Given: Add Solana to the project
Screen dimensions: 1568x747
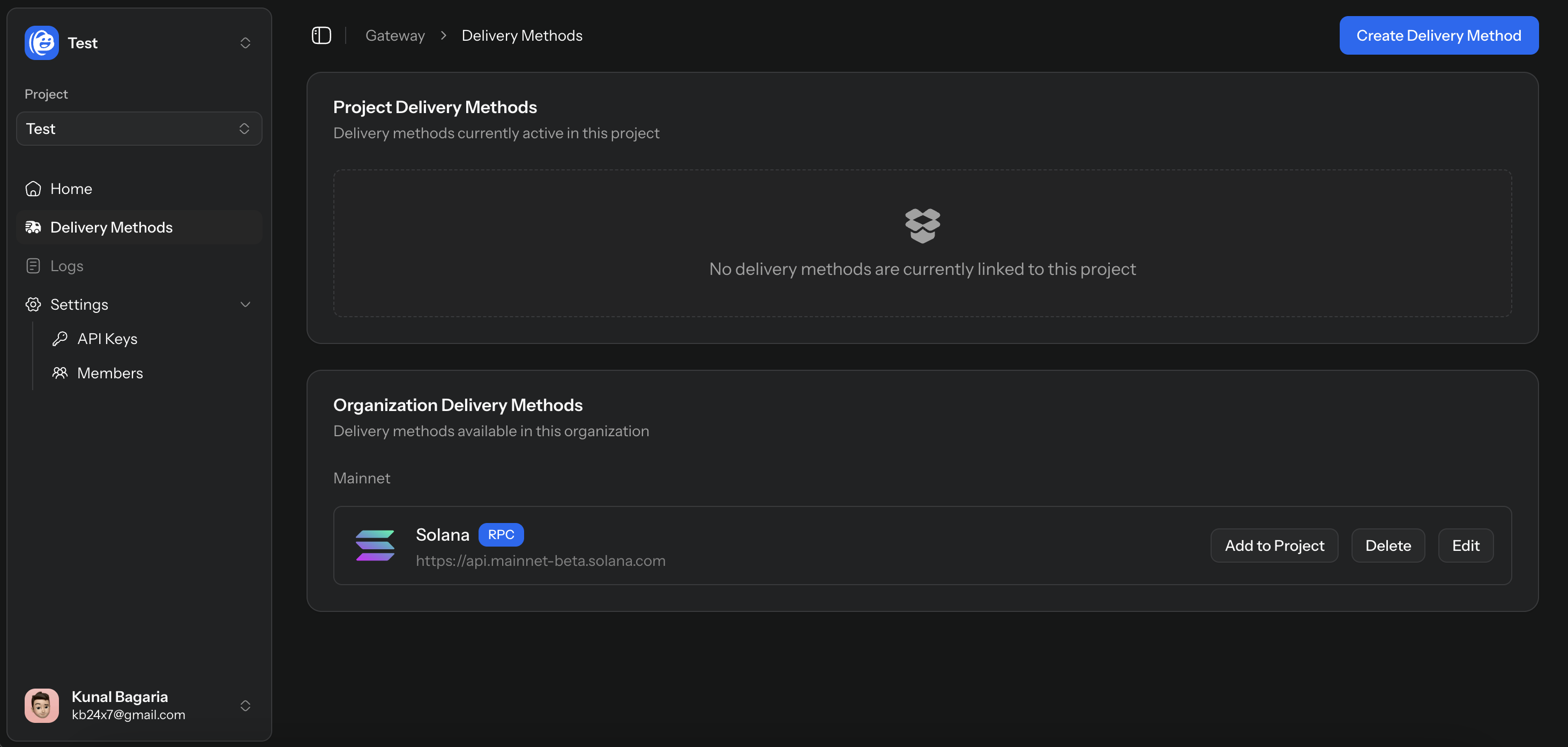Looking at the screenshot, I should [x=1274, y=546].
